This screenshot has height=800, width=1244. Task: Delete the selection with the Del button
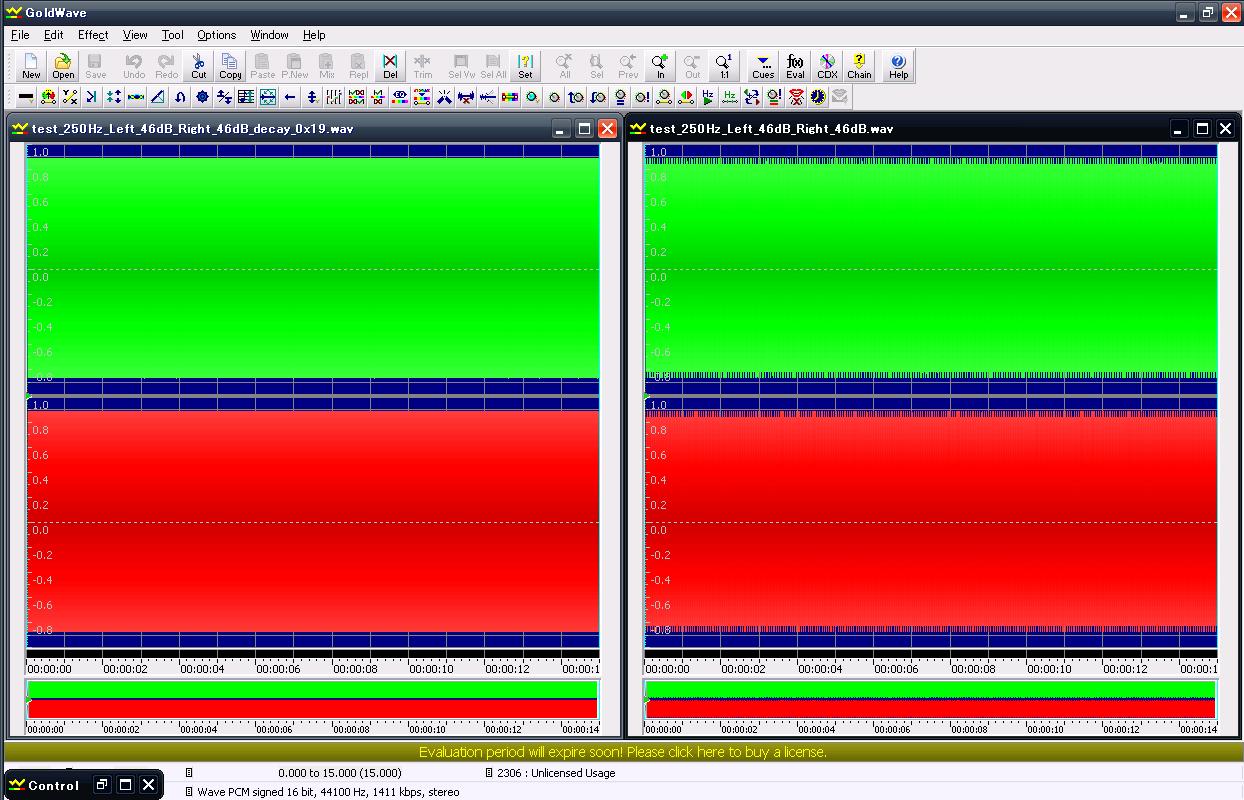[390, 66]
